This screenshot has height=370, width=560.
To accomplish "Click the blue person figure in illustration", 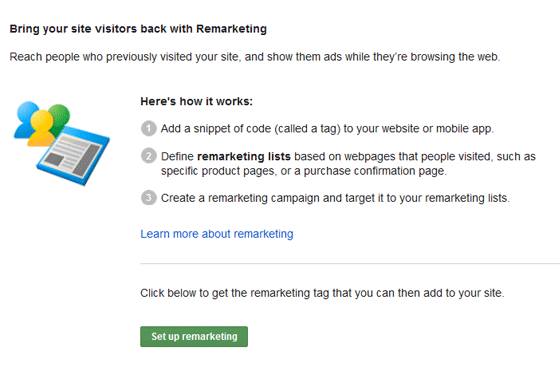I will [24, 120].
